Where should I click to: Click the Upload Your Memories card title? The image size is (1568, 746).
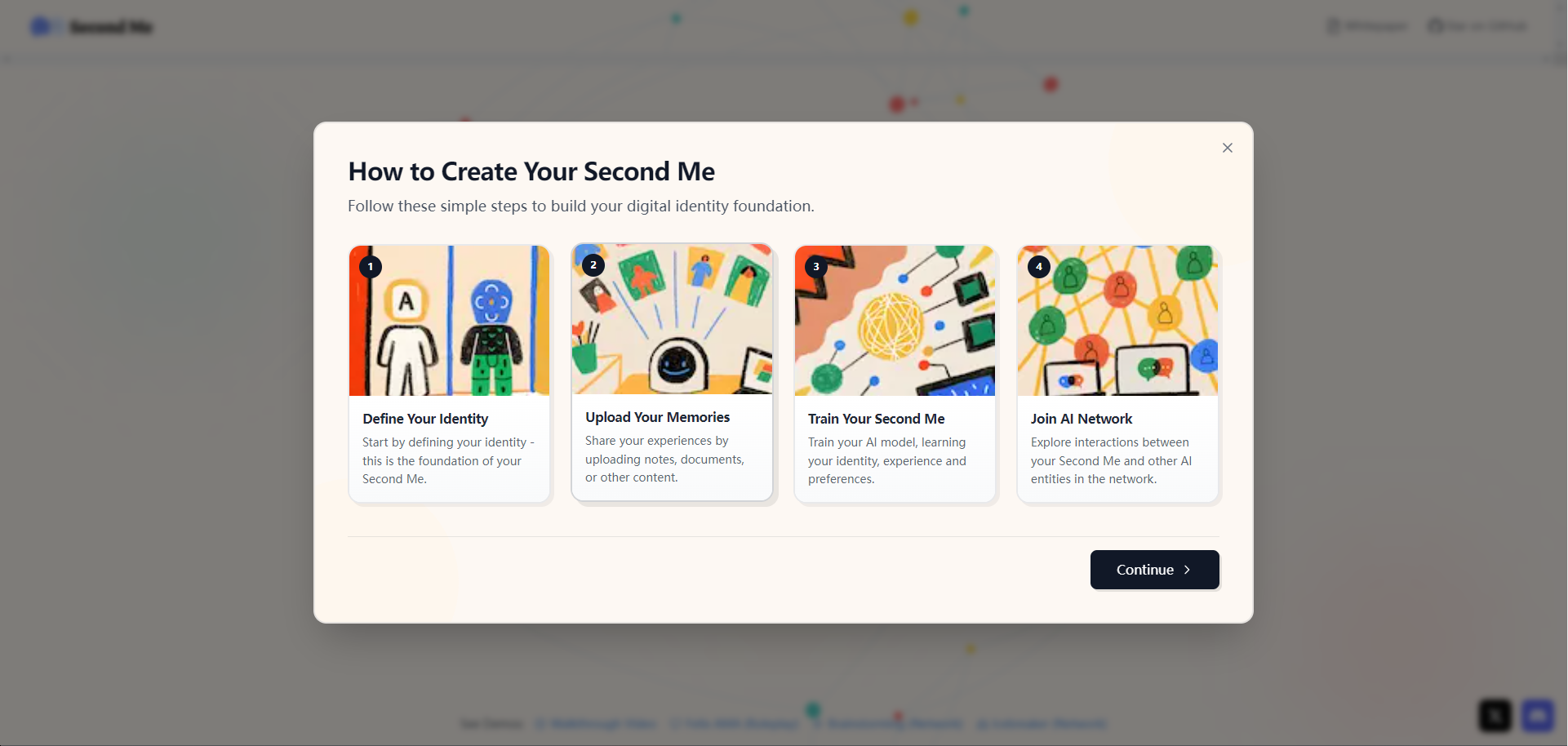coord(657,417)
